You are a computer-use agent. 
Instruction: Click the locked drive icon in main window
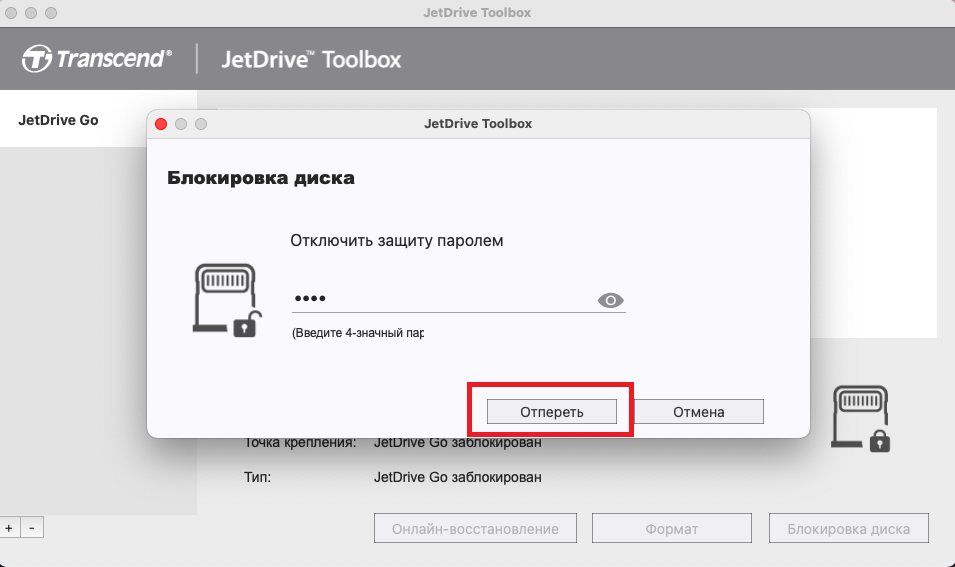click(x=861, y=418)
